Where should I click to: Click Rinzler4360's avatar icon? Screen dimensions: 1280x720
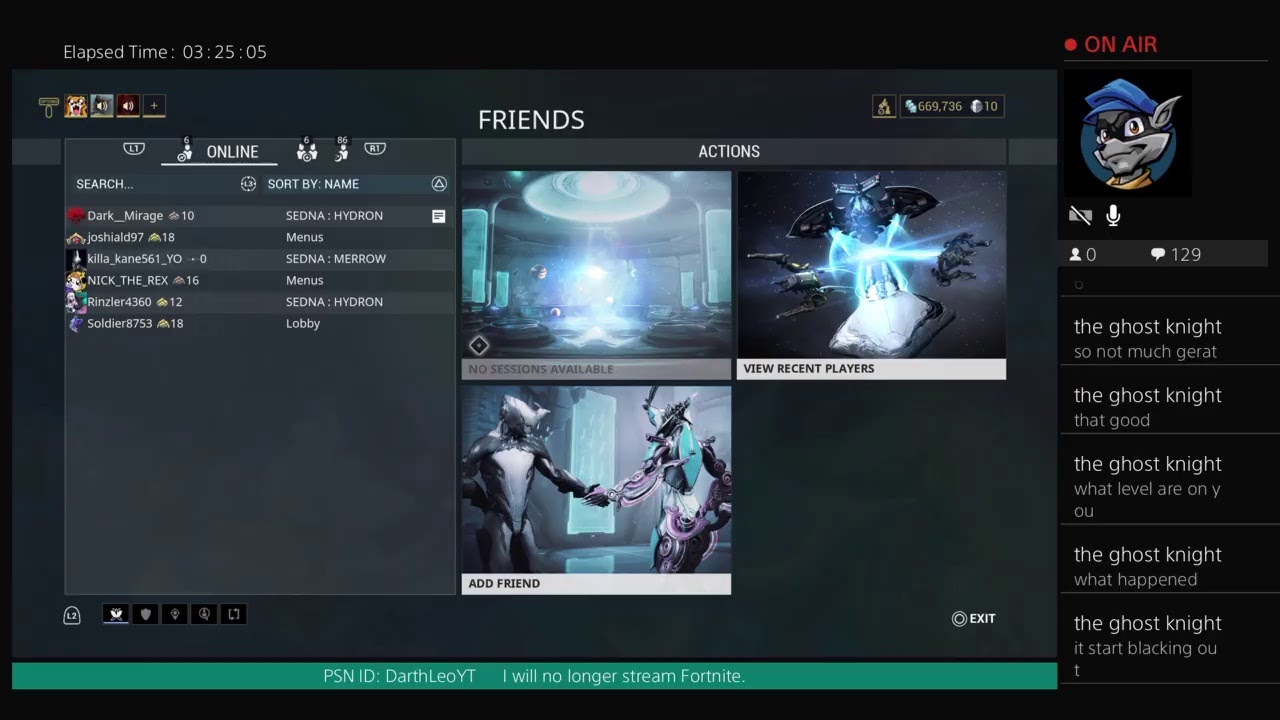point(76,301)
